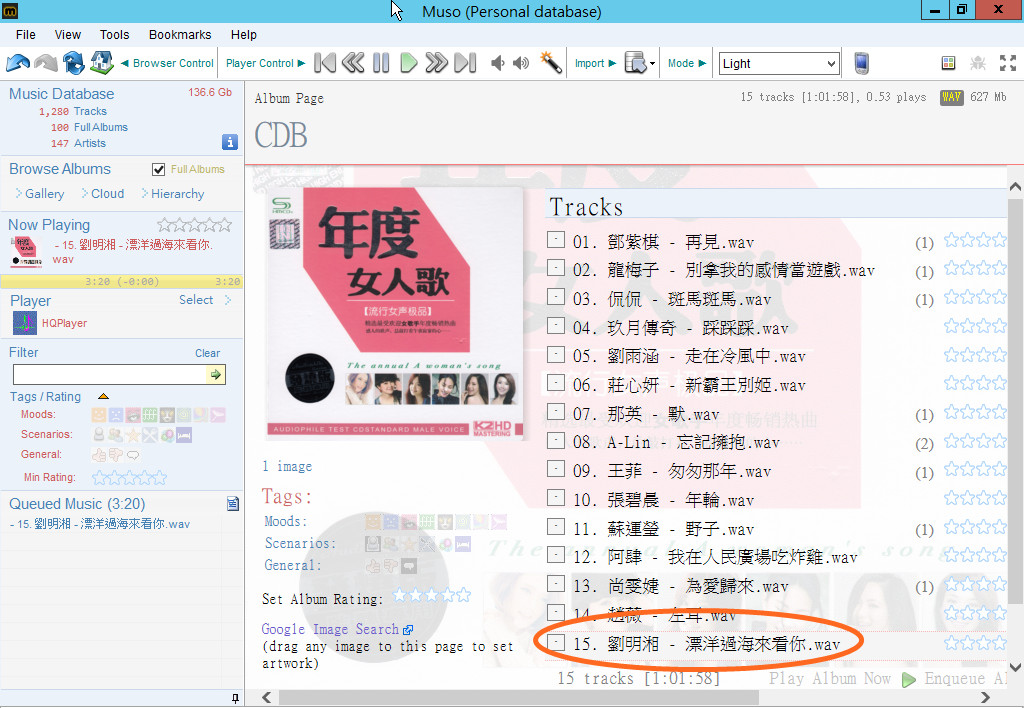
Task: Check the box for track 05 劉雨涵
Action: point(556,354)
